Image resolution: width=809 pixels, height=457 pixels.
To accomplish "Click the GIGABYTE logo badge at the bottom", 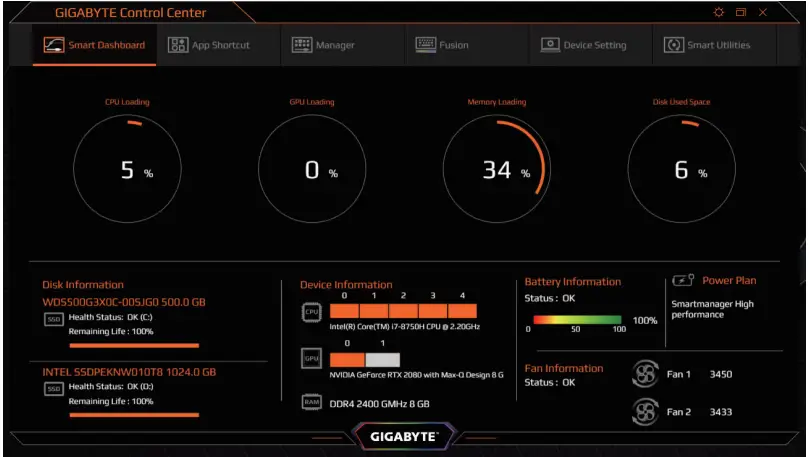I will pyautogui.click(x=403, y=436).
